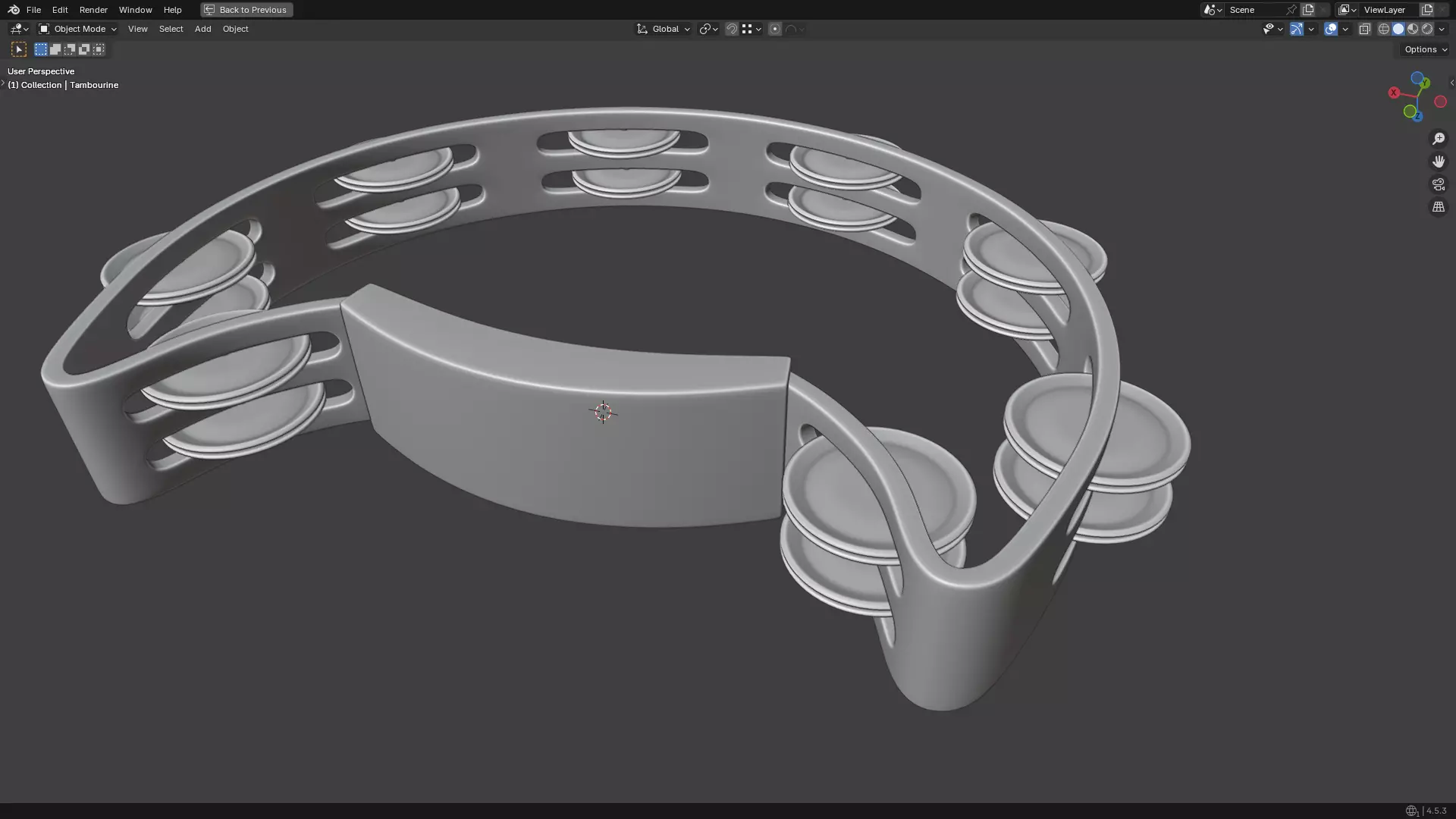Open the Render menu
This screenshot has height=819, width=1456.
click(x=93, y=10)
